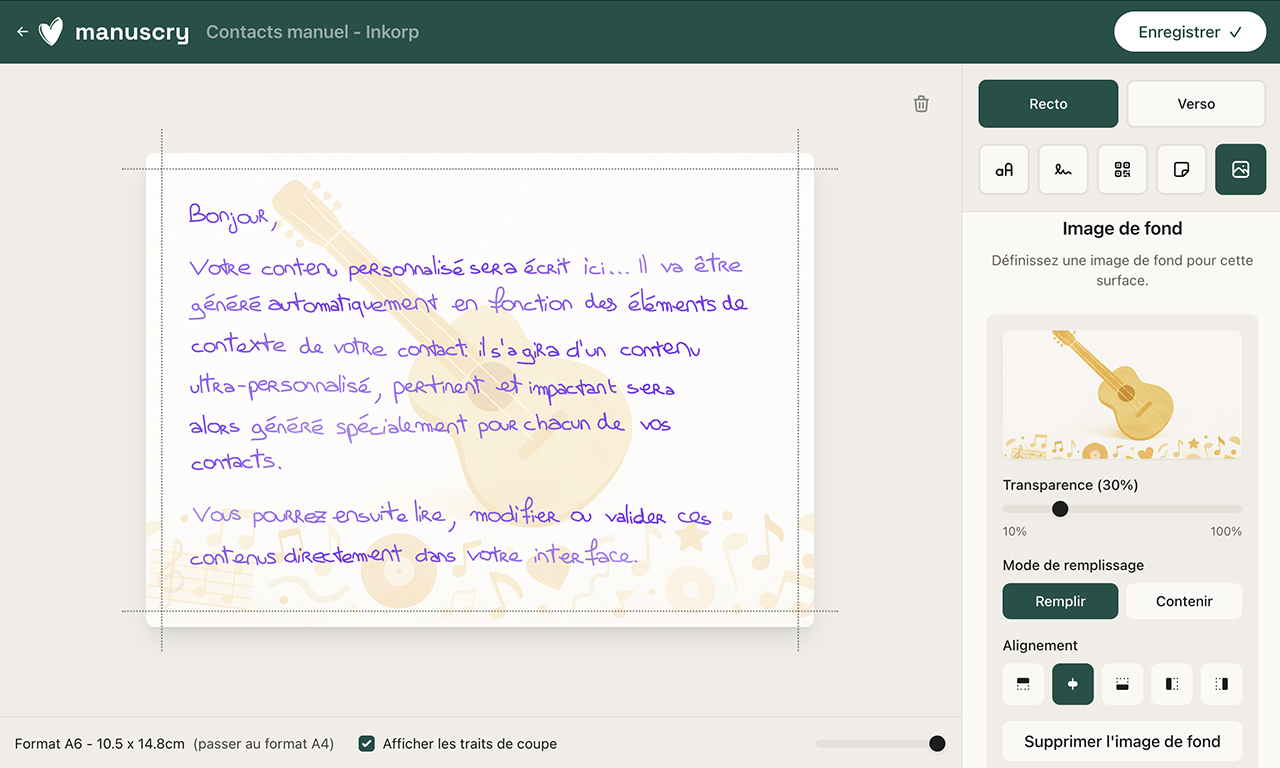Choose the sticker note tool
The height and width of the screenshot is (768, 1280).
[1181, 170]
